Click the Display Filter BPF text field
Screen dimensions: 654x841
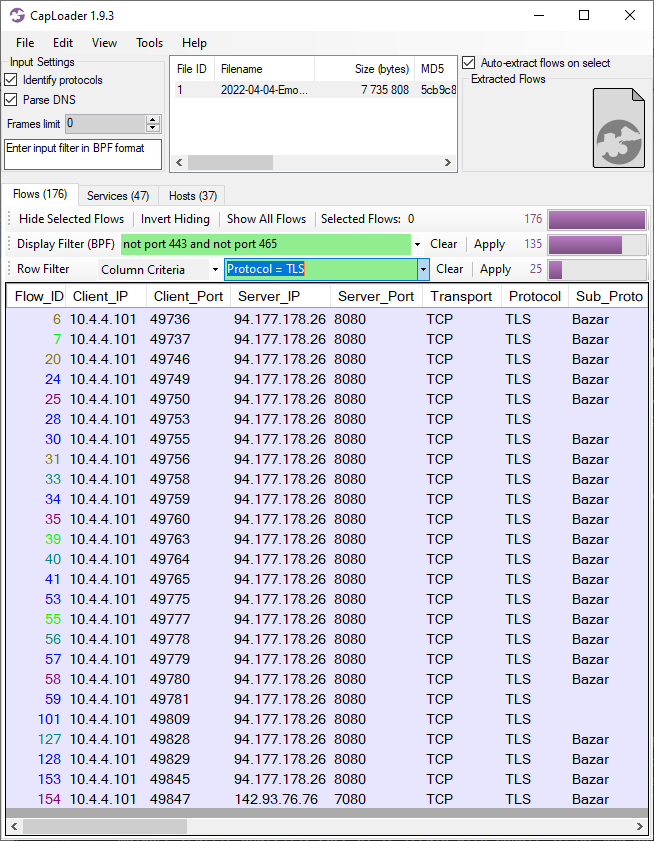266,244
